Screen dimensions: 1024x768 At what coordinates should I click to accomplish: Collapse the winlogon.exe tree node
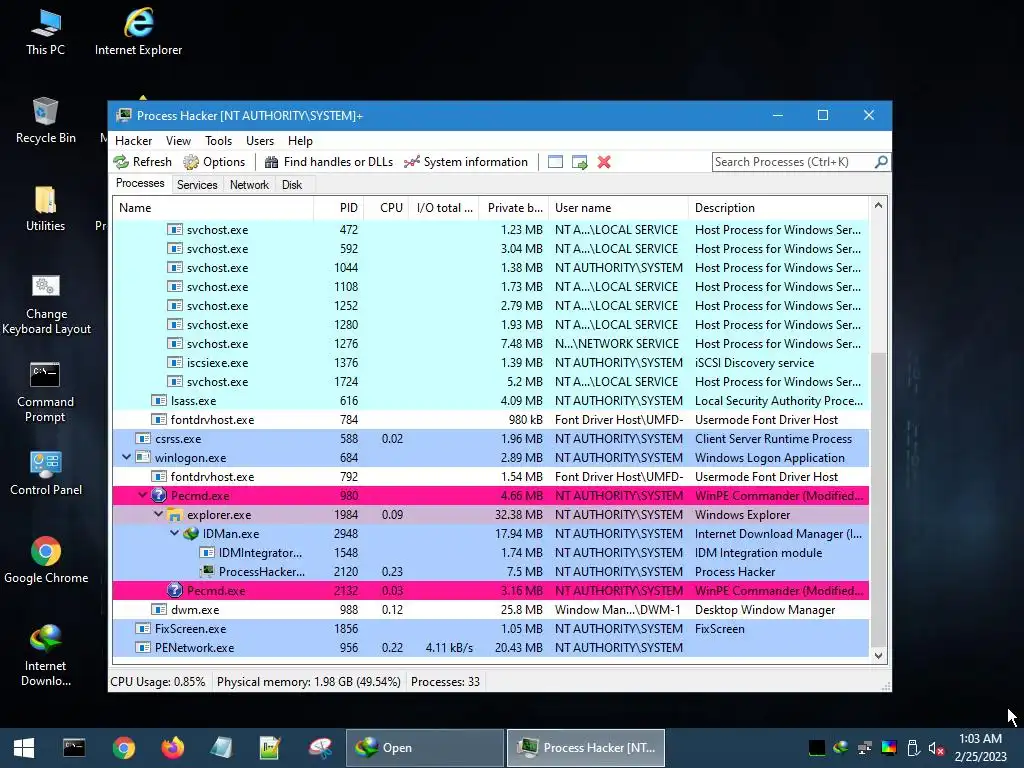[x=126, y=457]
